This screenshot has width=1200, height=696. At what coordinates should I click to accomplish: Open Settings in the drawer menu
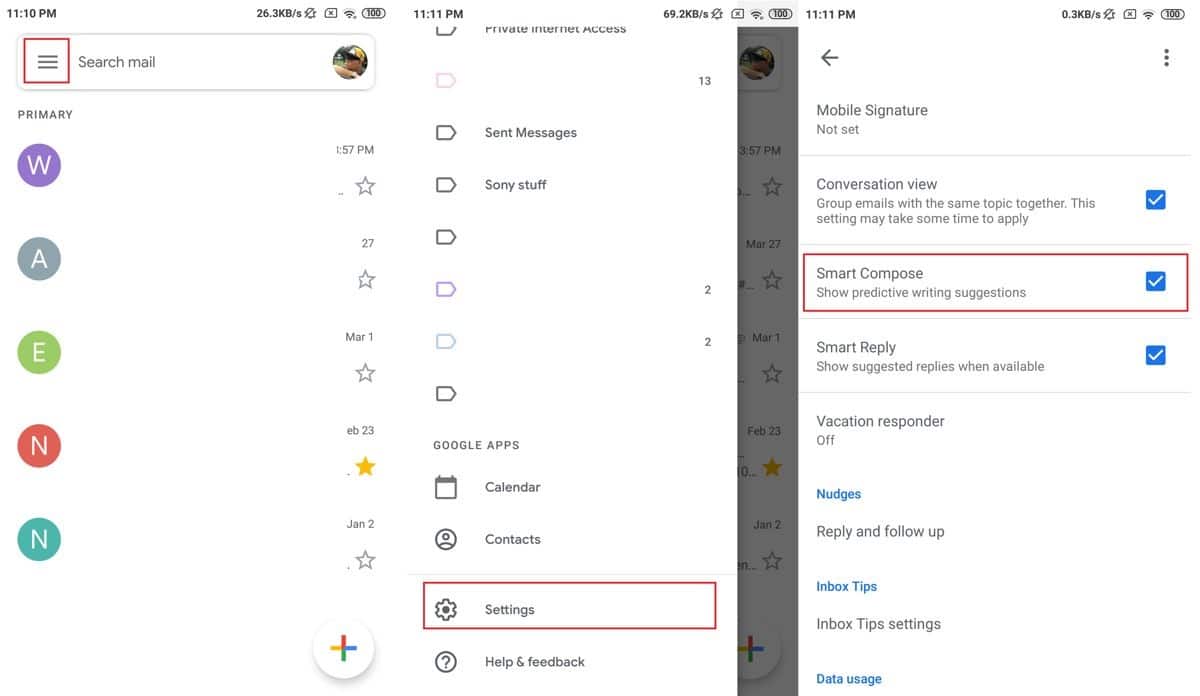(569, 606)
